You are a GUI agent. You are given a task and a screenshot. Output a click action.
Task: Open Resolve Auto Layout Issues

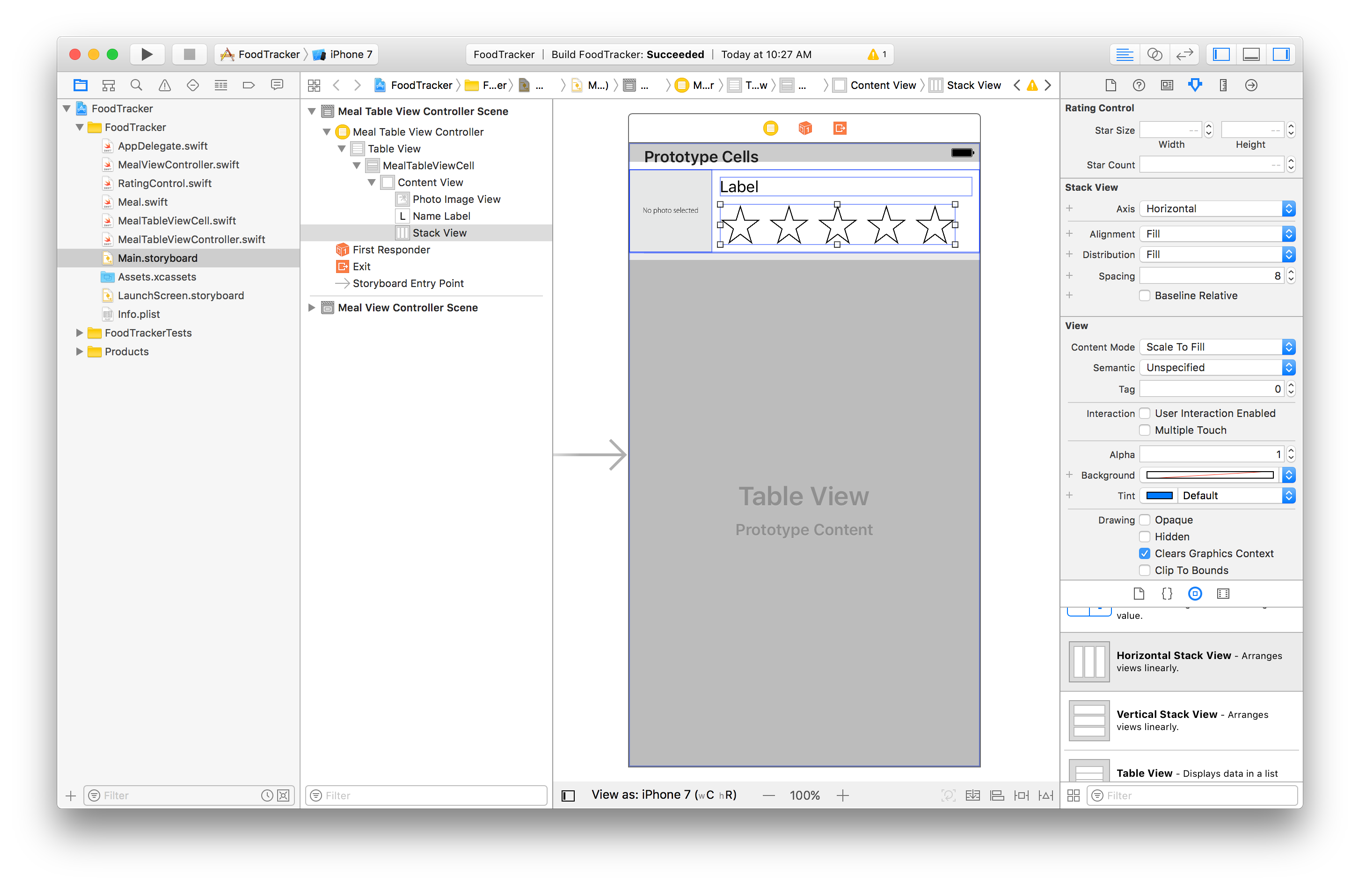(1045, 796)
